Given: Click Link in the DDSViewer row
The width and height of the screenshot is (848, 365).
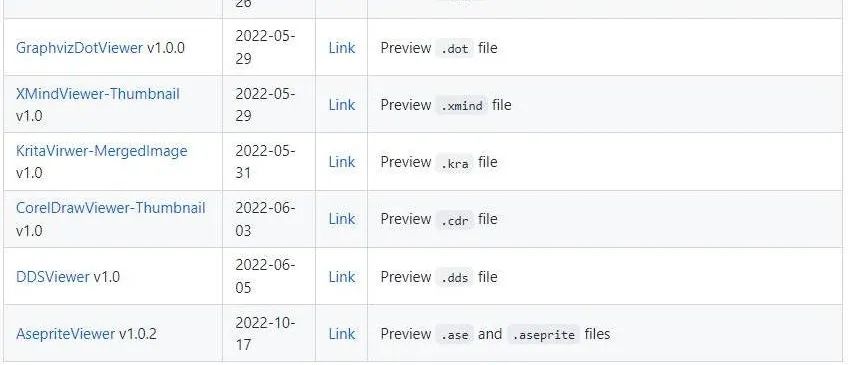Looking at the screenshot, I should click(342, 277).
